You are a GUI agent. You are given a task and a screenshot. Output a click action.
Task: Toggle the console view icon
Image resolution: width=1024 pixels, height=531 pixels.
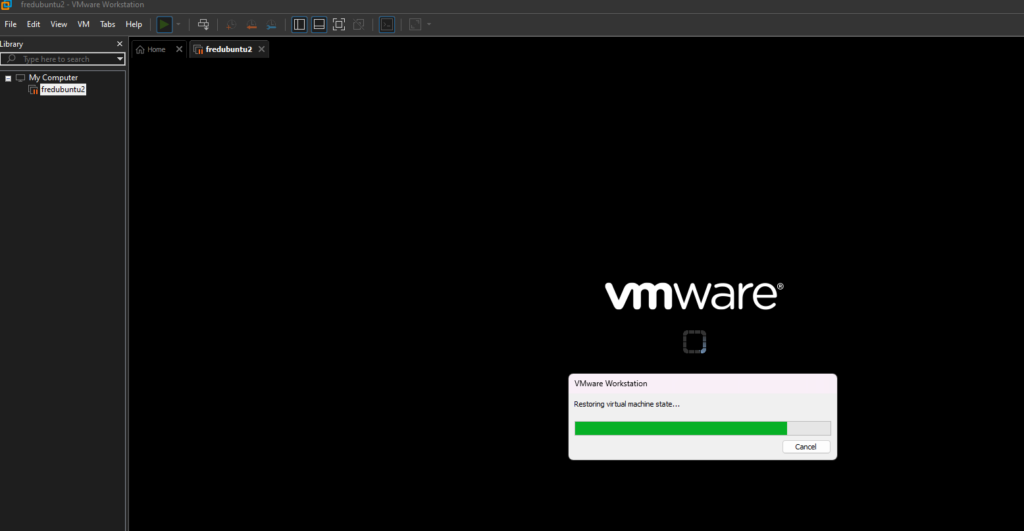[x=387, y=25]
